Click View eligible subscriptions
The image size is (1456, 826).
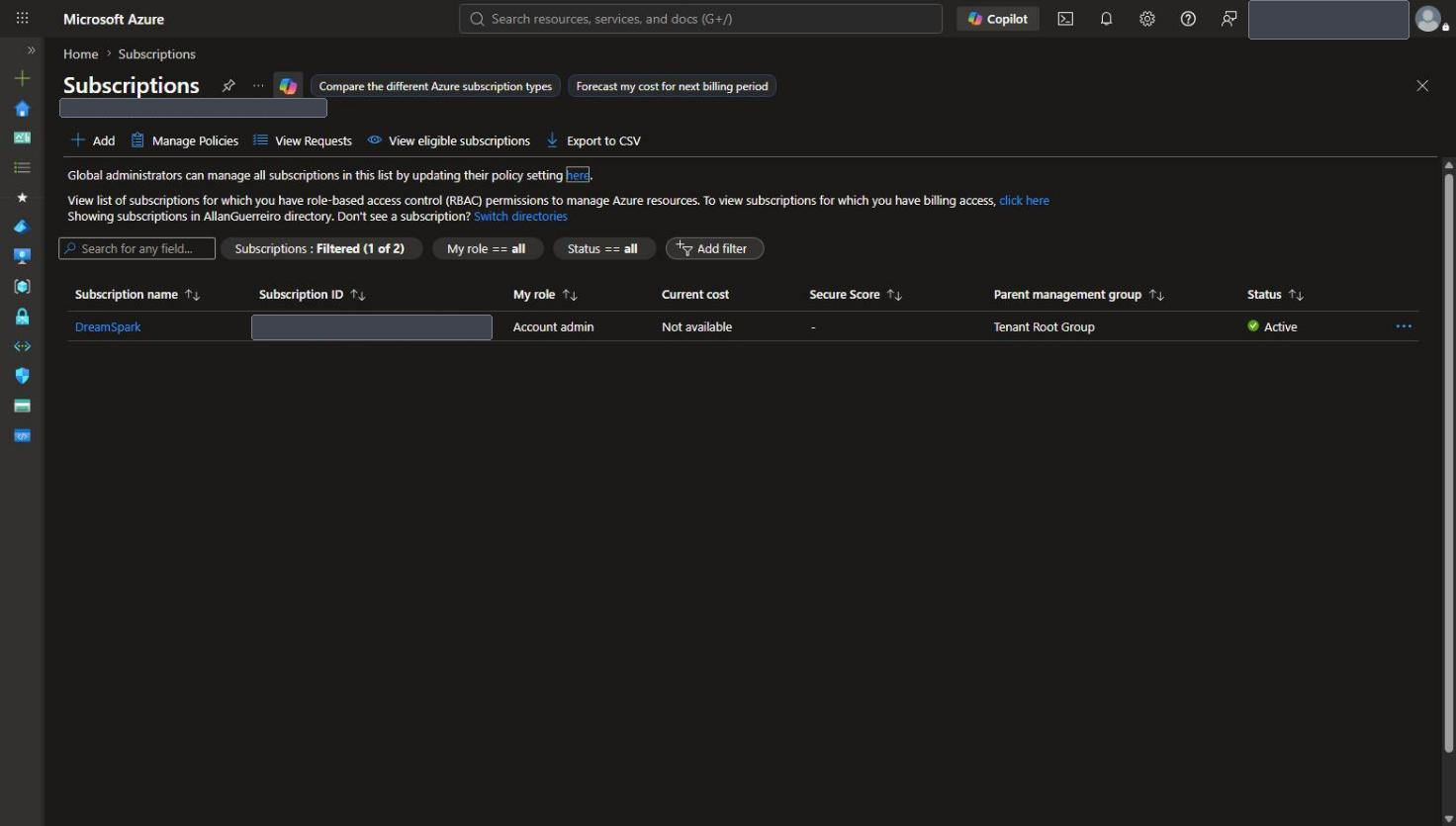tap(449, 140)
